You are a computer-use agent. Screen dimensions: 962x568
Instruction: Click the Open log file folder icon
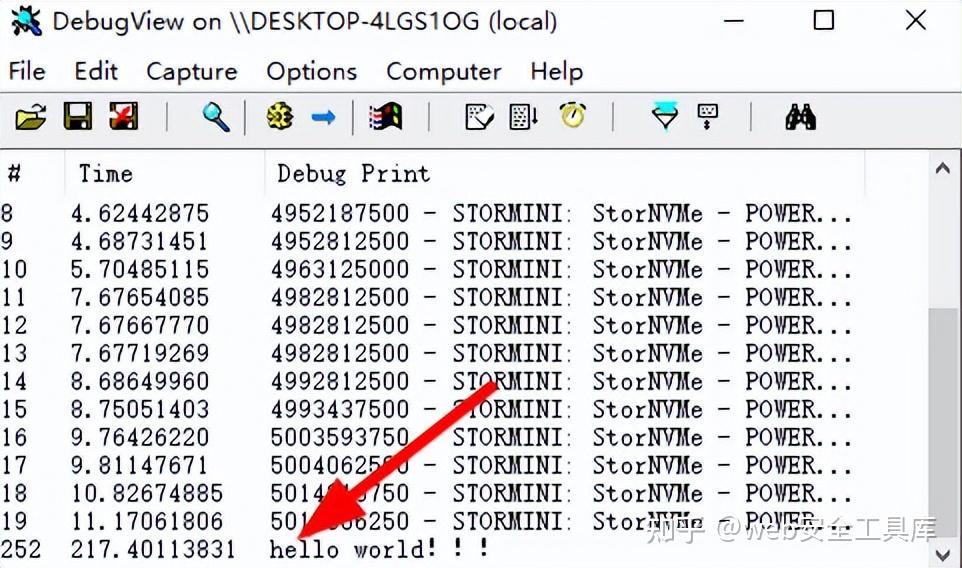click(31, 117)
